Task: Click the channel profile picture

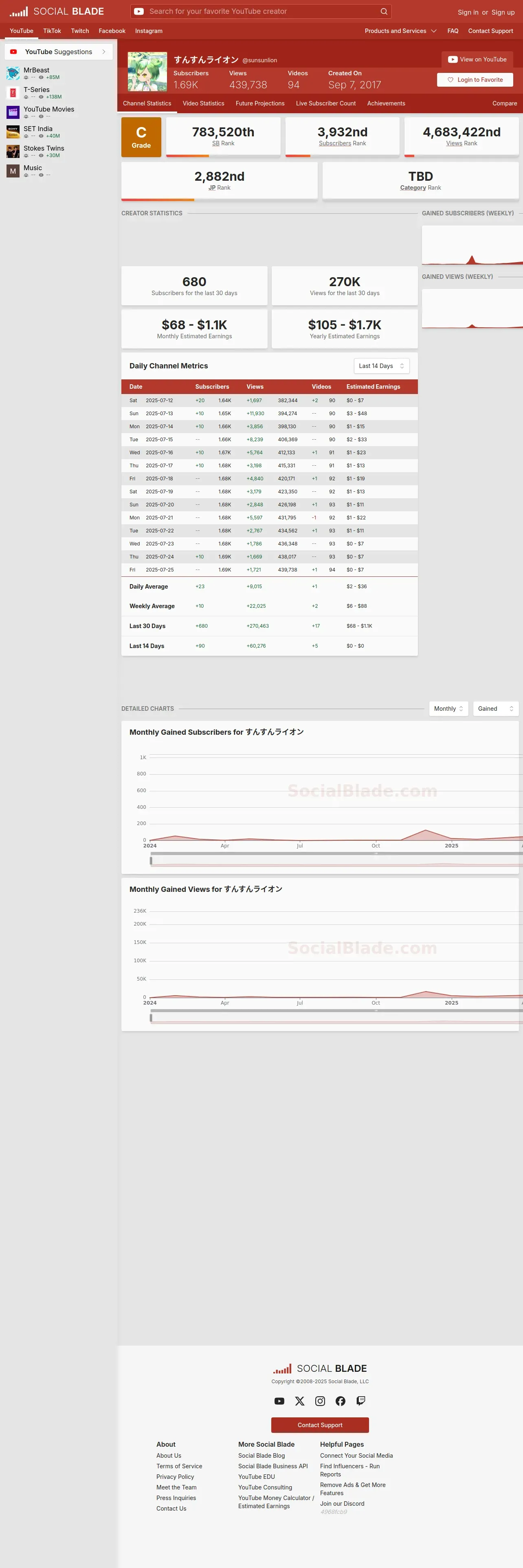Action: coord(147,72)
